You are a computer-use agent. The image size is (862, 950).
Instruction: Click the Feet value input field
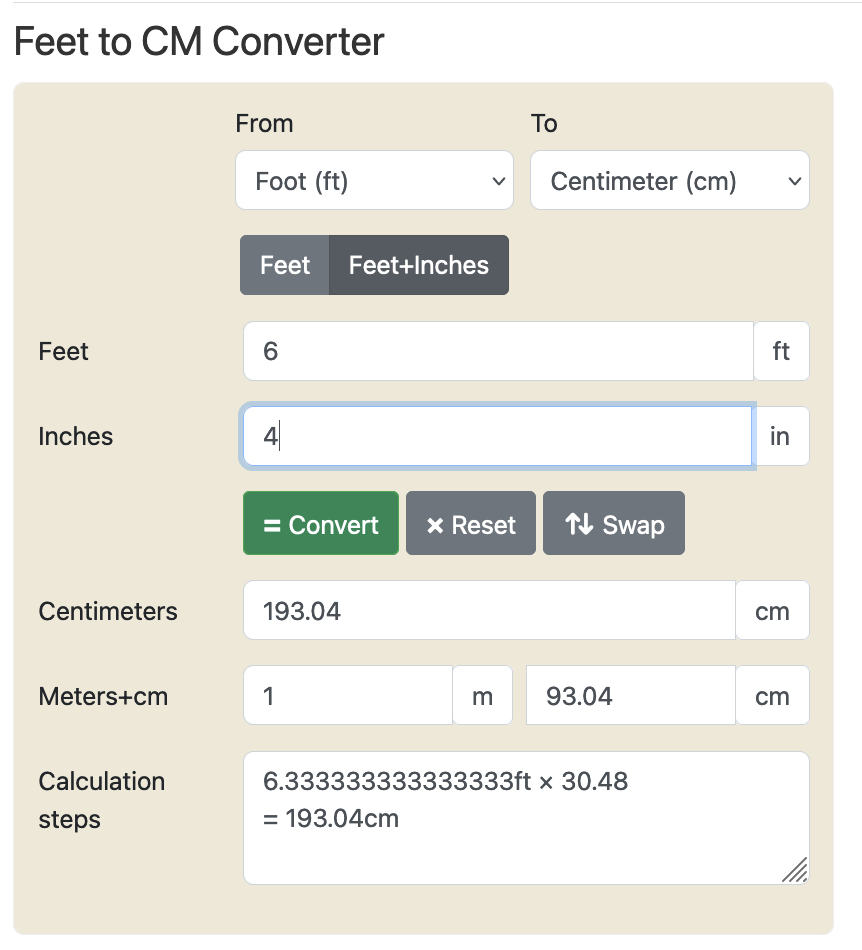[497, 352]
